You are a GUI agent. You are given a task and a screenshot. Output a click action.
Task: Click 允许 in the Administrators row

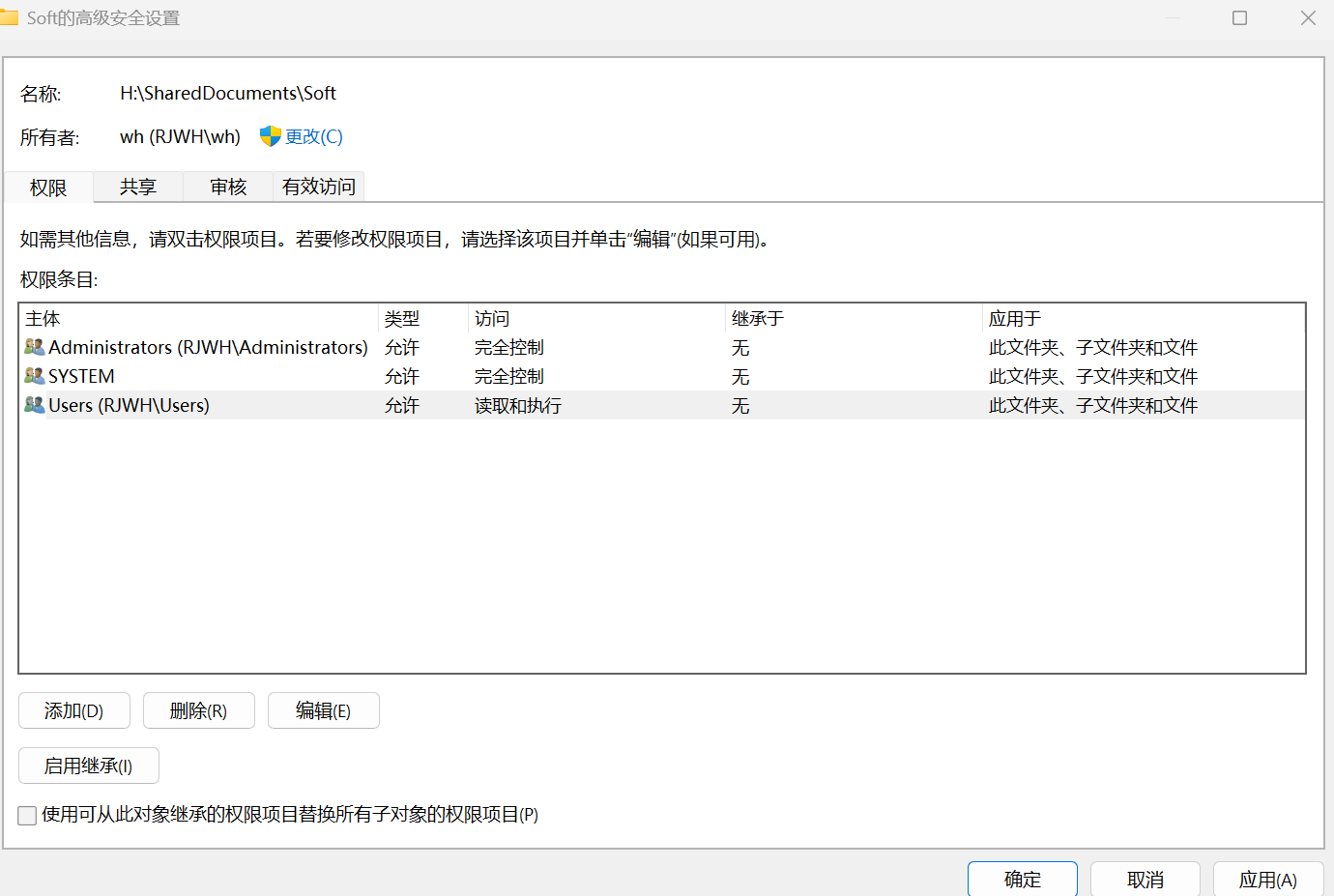click(402, 347)
